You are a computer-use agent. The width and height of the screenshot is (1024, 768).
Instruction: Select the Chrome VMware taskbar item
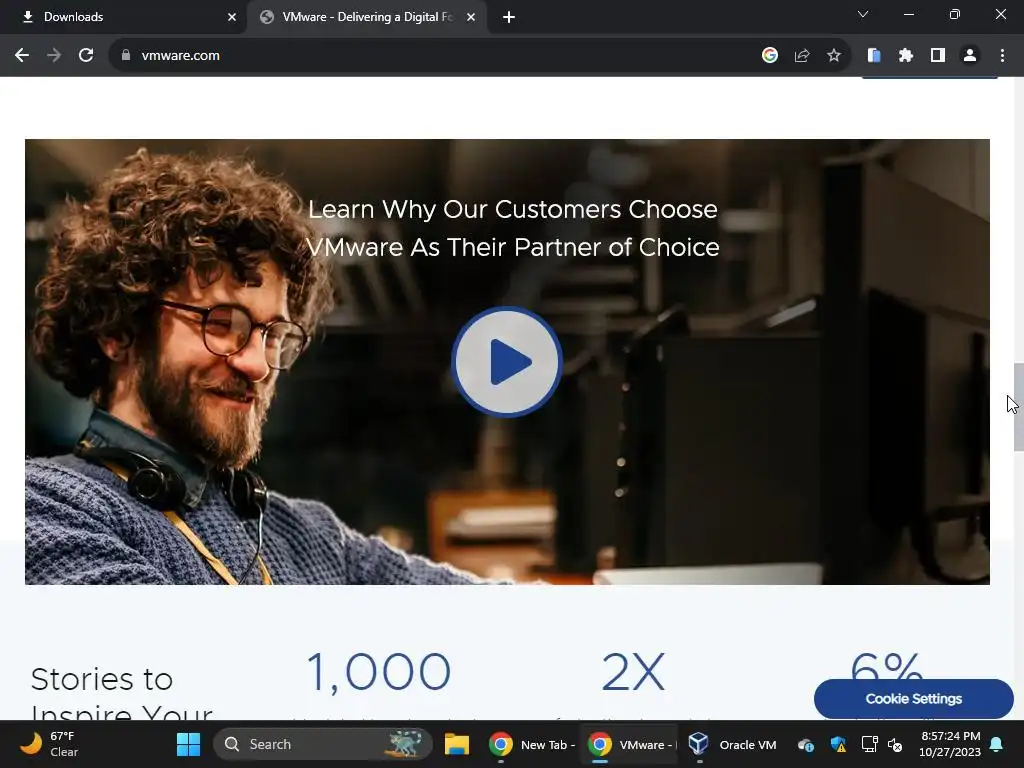pos(631,744)
